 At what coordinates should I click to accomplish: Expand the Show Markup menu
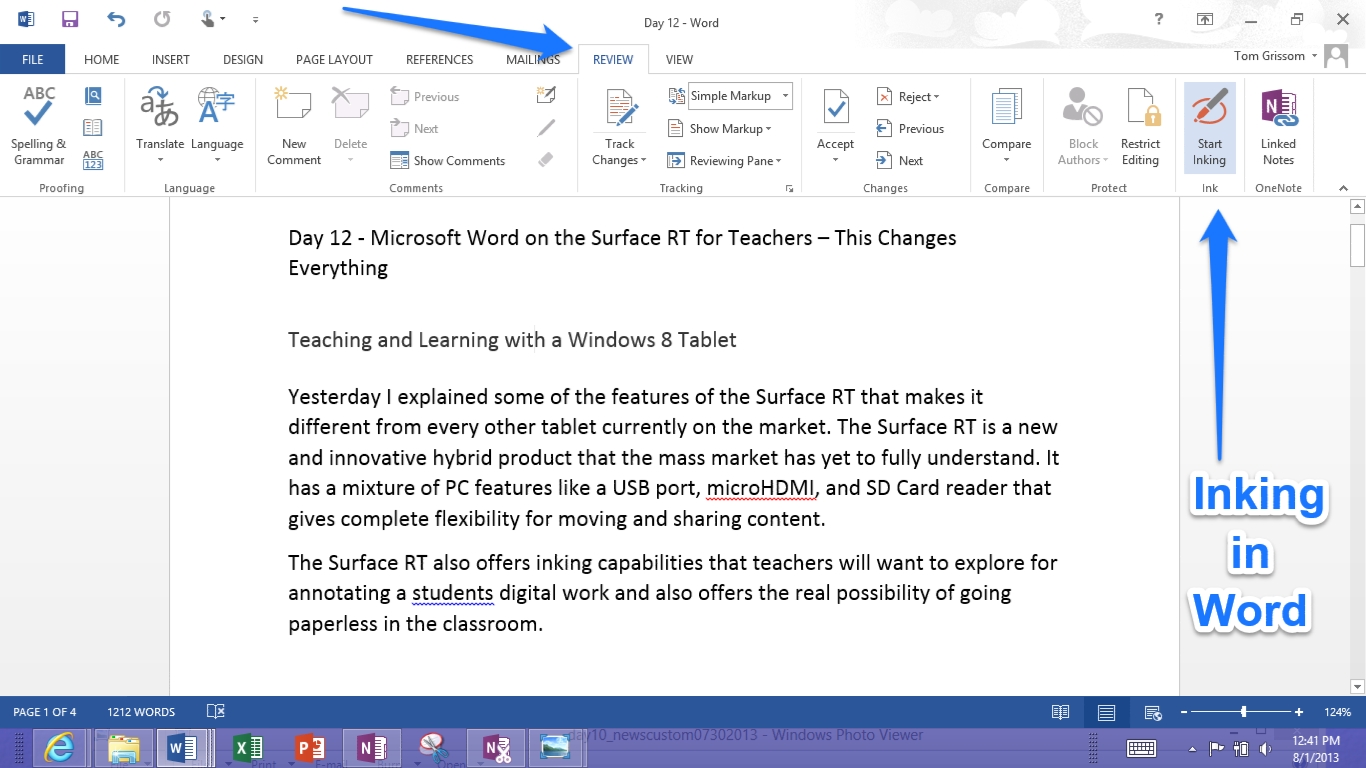(x=719, y=128)
